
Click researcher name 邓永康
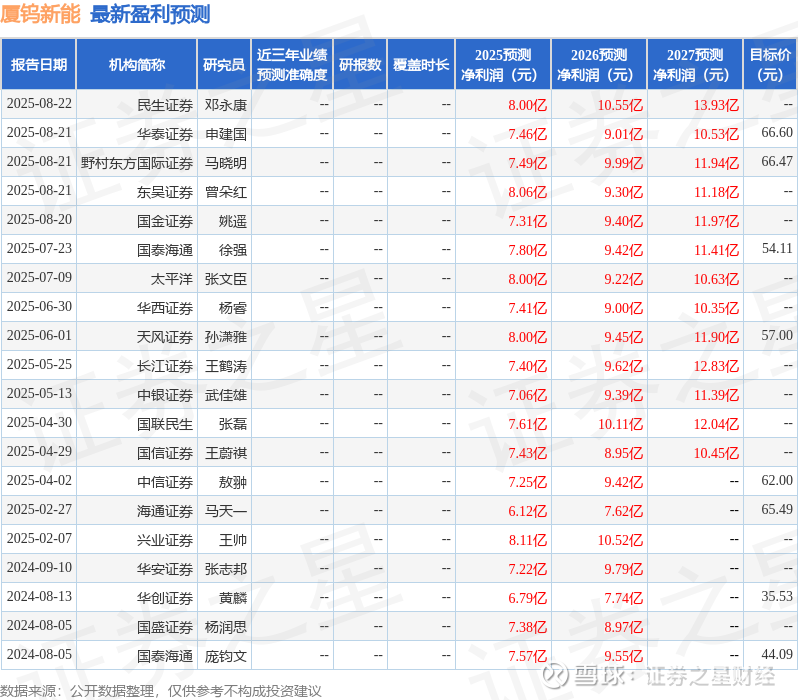tap(226, 105)
